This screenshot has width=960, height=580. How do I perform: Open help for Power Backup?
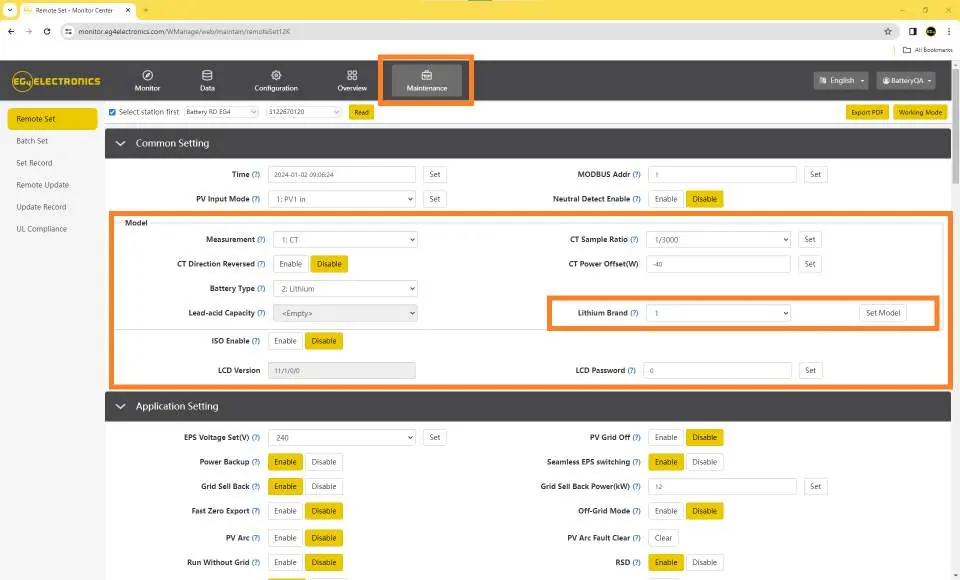coord(256,462)
